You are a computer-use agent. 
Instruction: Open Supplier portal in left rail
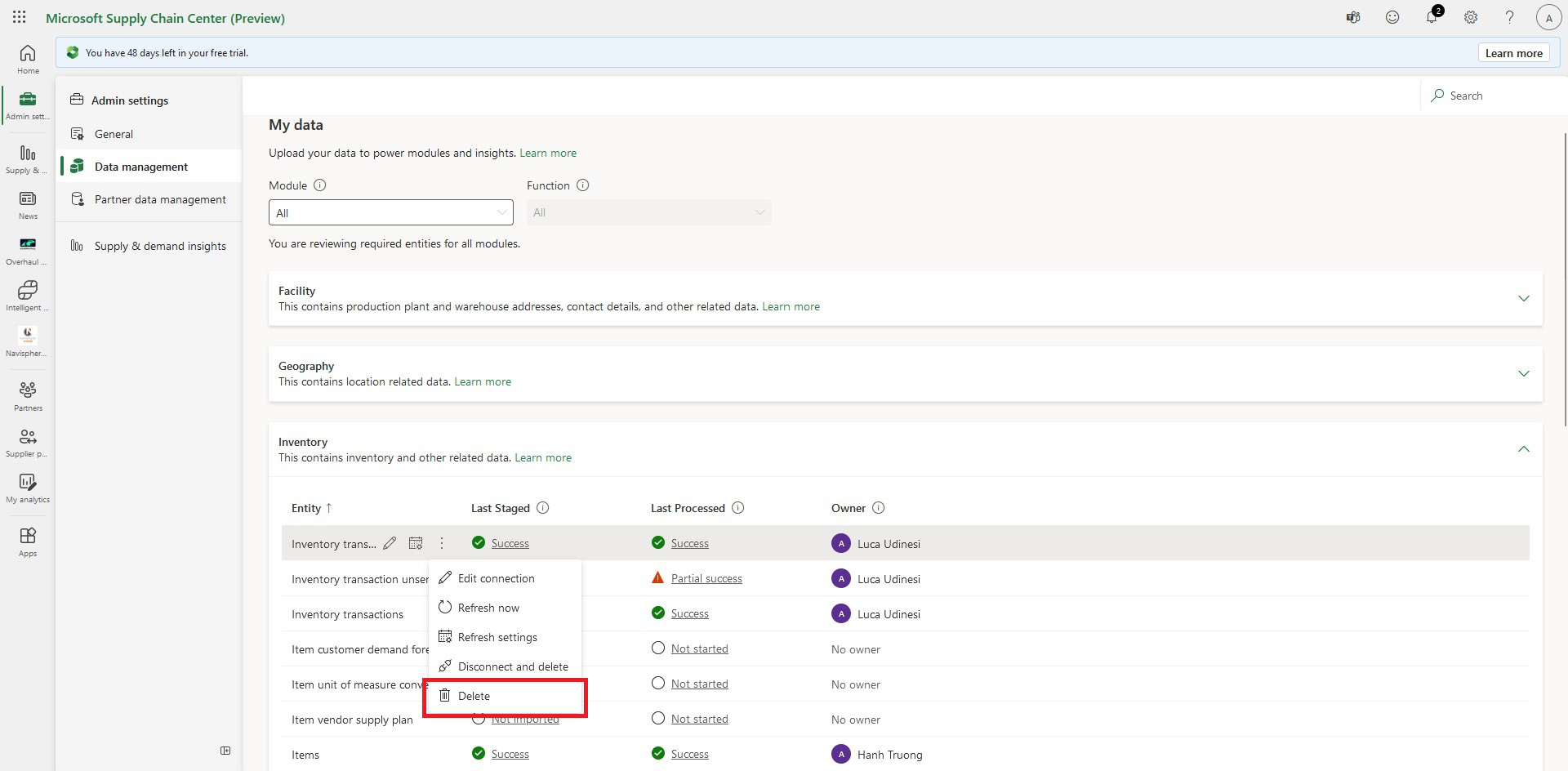[28, 443]
